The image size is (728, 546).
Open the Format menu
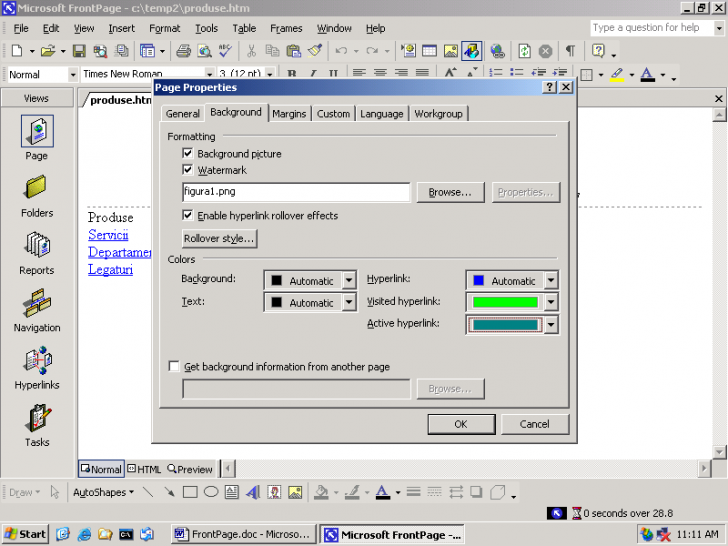(165, 28)
